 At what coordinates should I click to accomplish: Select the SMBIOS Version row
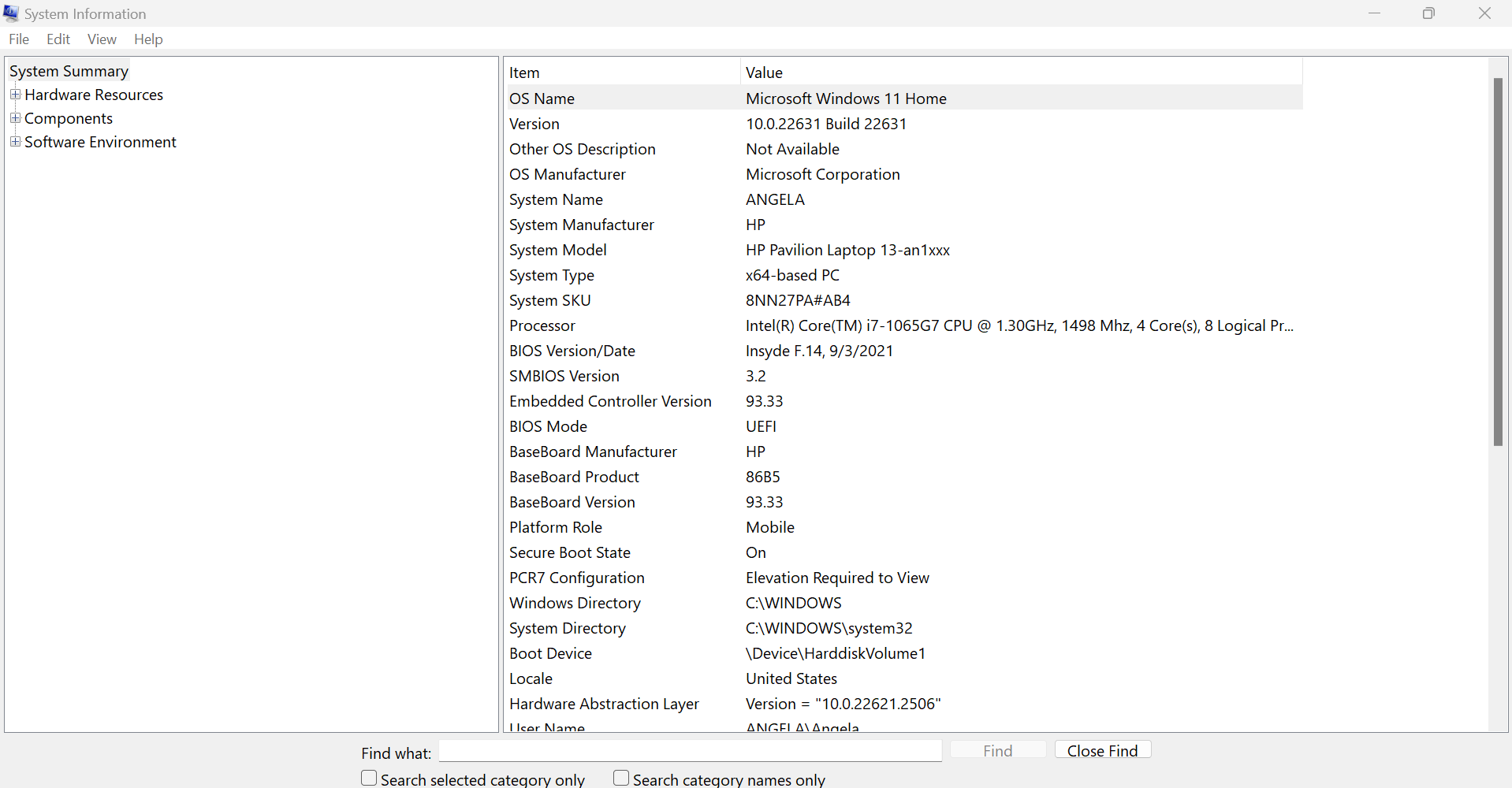click(x=903, y=376)
